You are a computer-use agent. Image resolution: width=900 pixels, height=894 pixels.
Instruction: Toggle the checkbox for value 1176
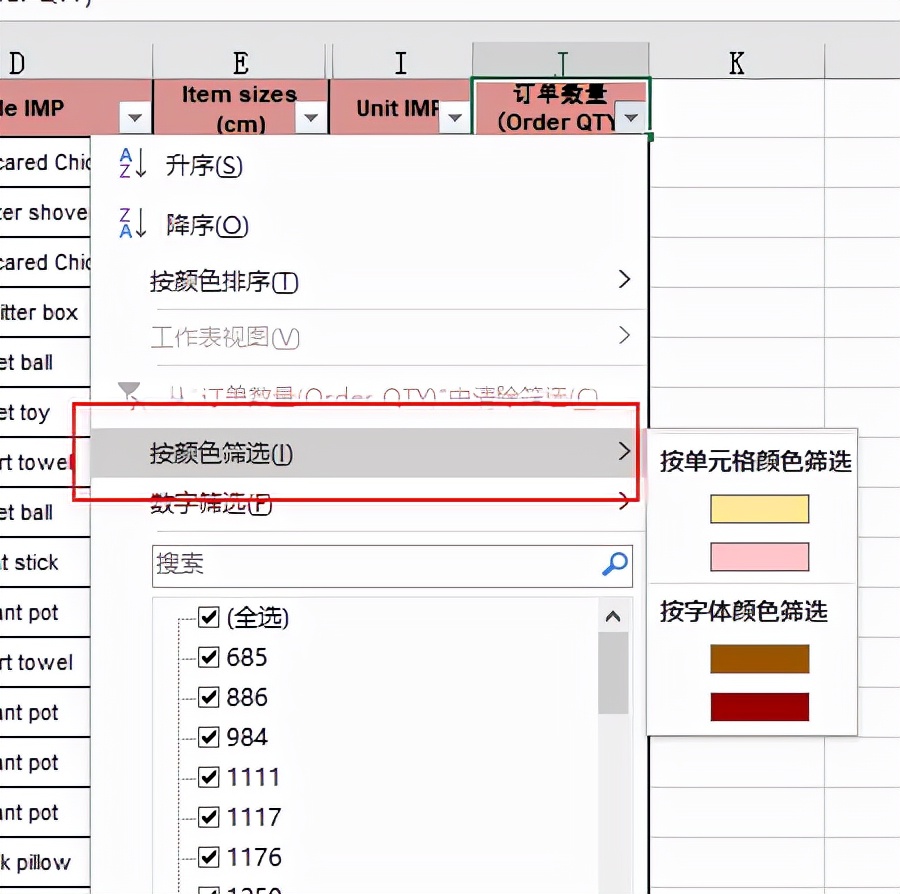pyautogui.click(x=210, y=857)
